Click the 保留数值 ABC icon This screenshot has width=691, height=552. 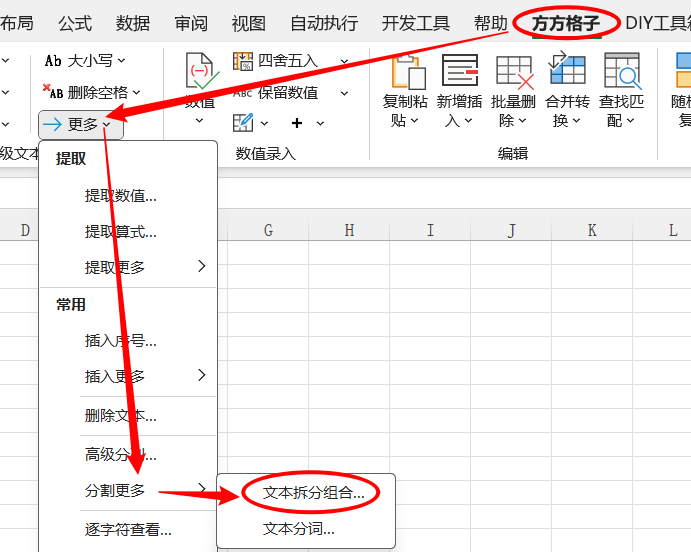pos(243,93)
